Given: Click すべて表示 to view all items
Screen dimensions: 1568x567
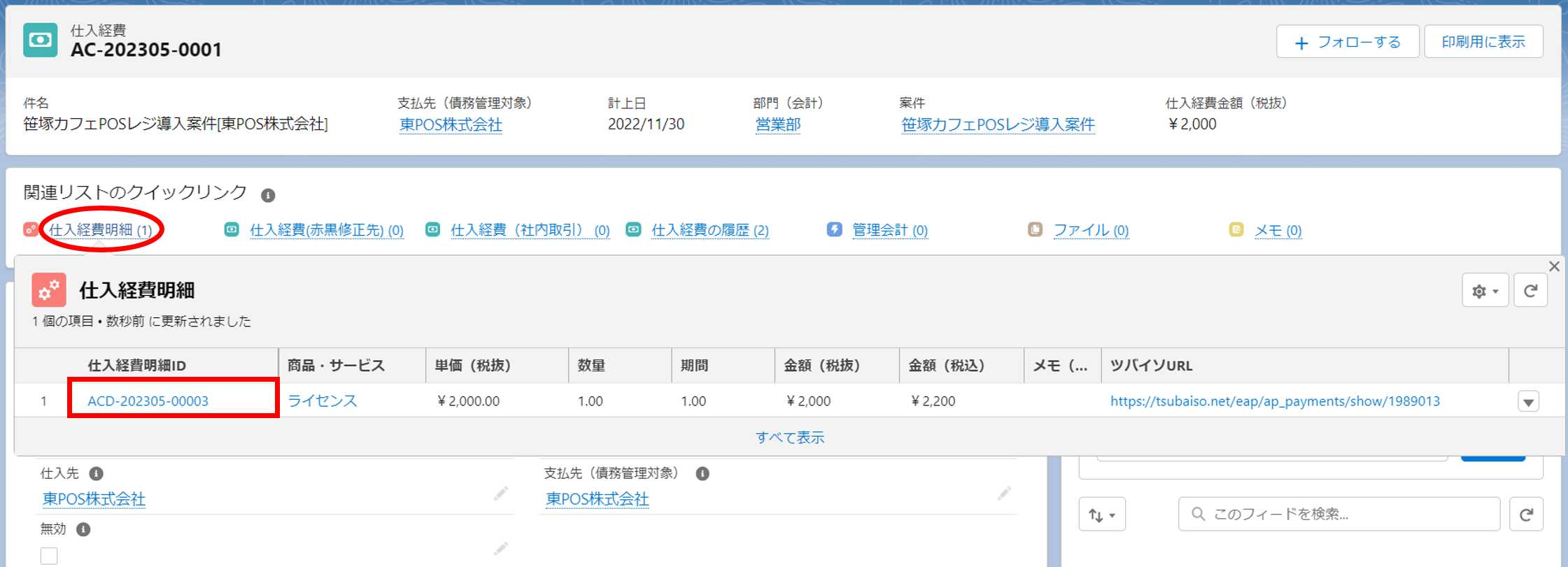Looking at the screenshot, I should pos(789,438).
